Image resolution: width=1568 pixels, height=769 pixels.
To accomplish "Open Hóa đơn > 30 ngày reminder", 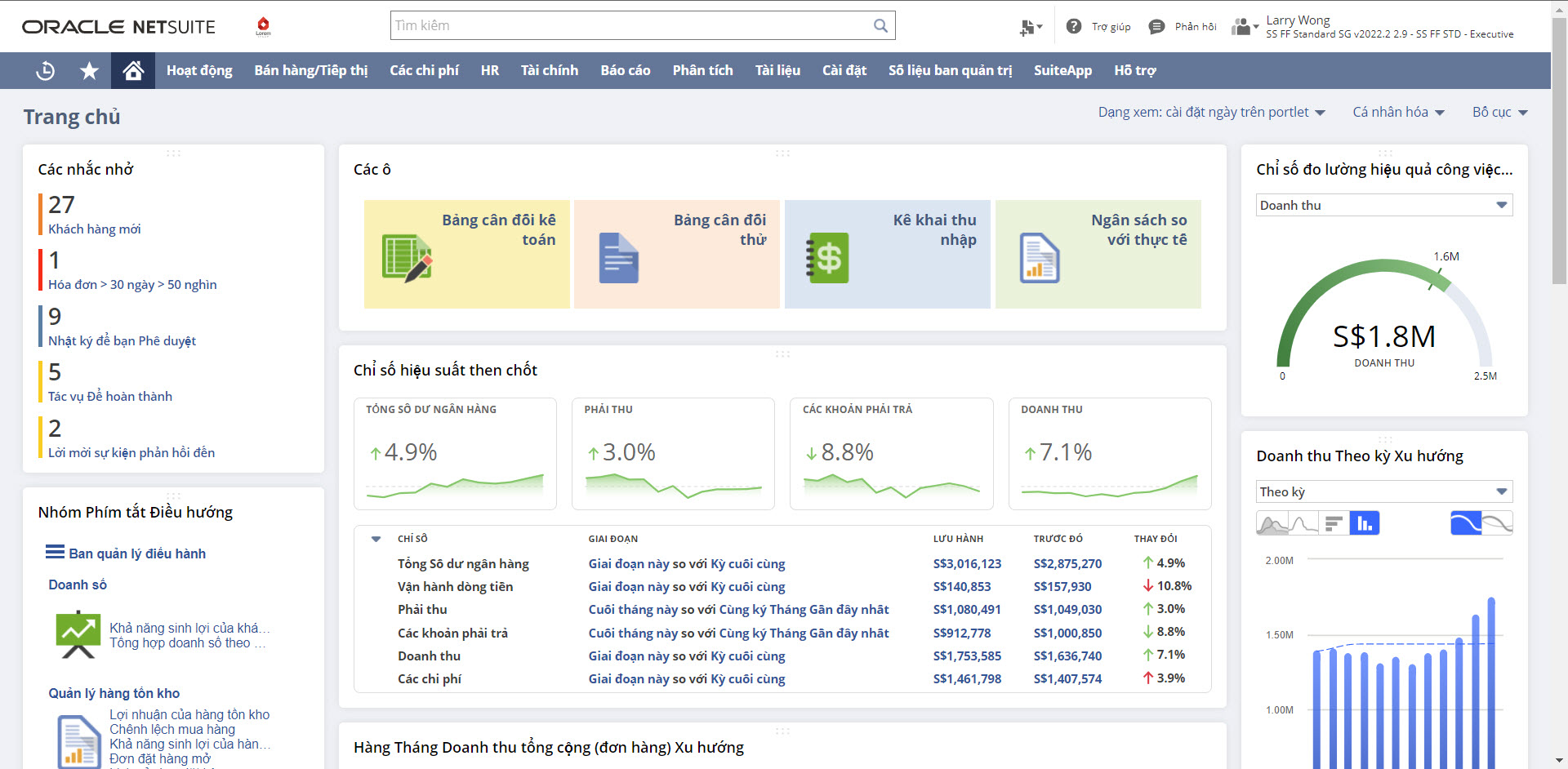I will pos(132,285).
